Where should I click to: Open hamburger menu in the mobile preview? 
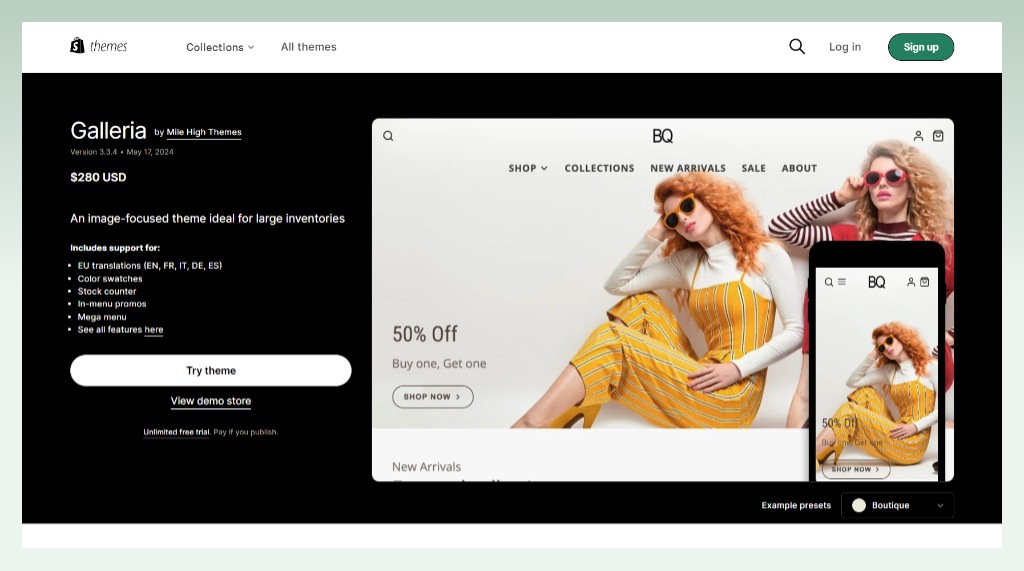tap(842, 282)
